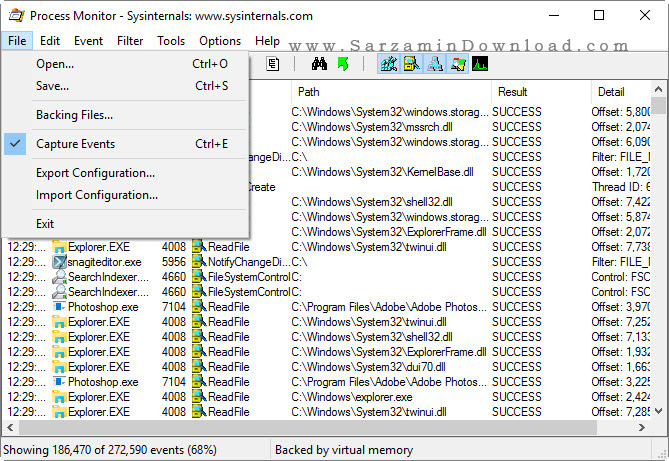Choose Save... from File menu
The height and width of the screenshot is (461, 669).
coord(125,86)
